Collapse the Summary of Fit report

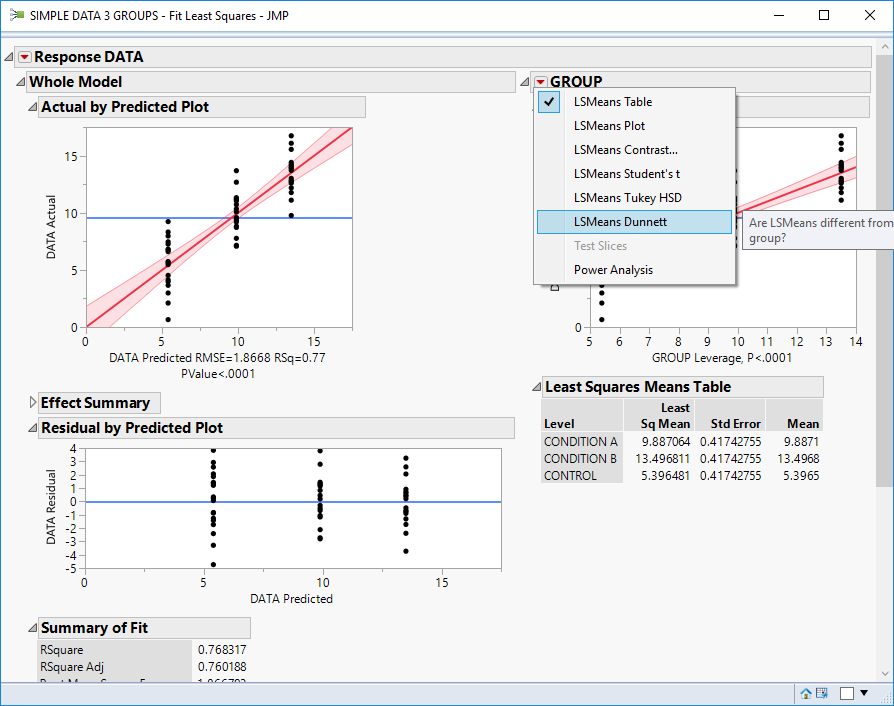[32, 628]
